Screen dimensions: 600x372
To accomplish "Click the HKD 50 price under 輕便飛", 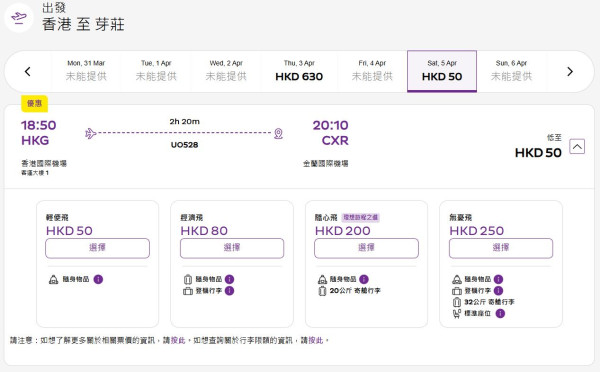I will click(69, 231).
